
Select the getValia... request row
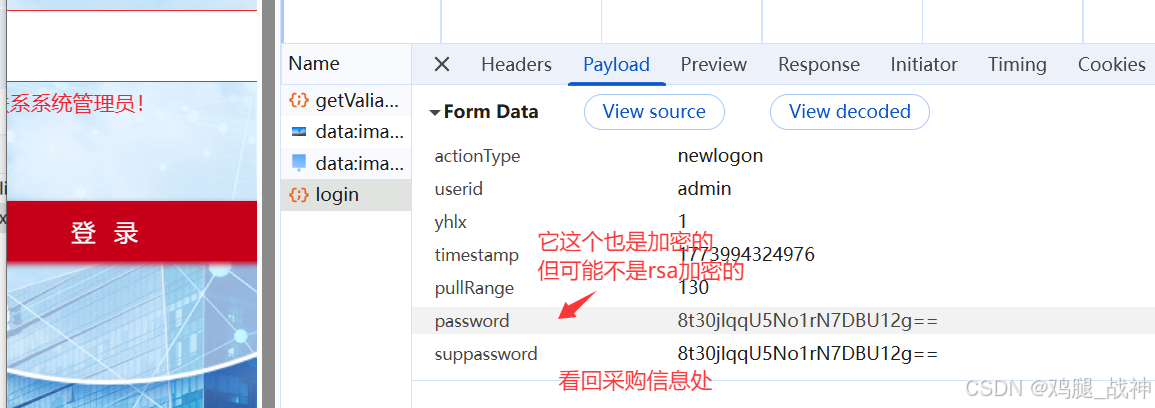(346, 101)
